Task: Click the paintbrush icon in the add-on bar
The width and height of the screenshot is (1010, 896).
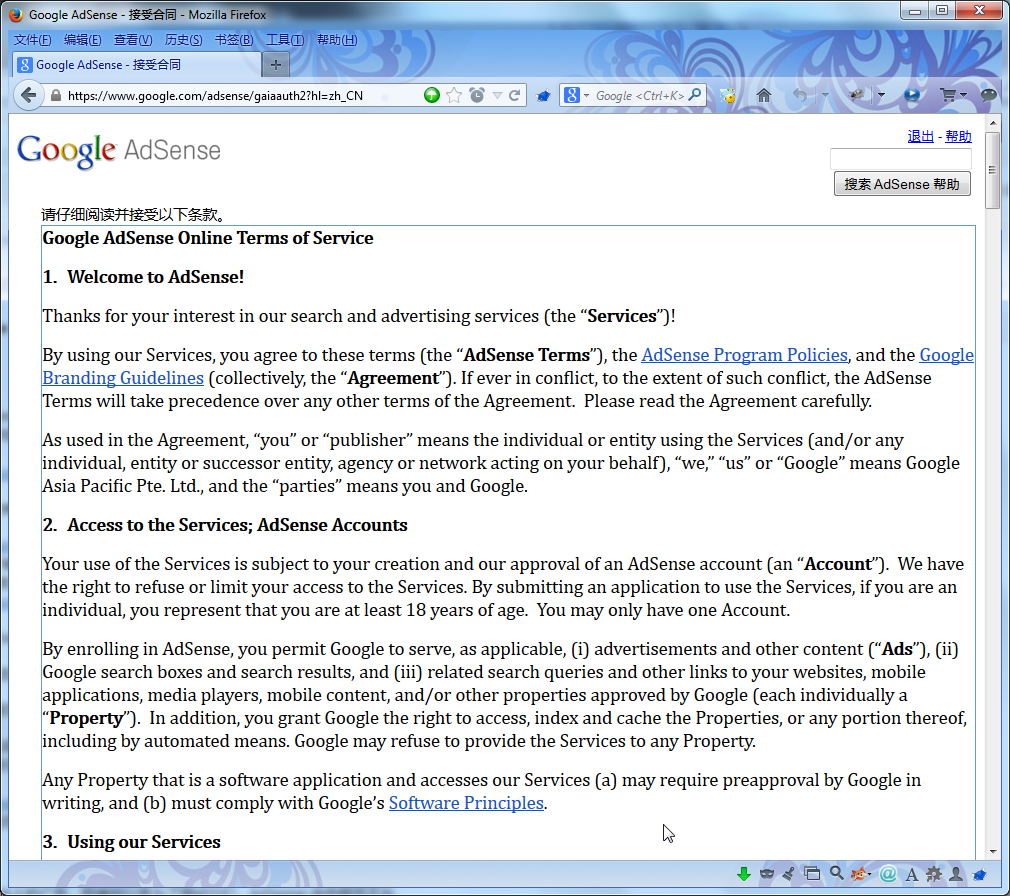Action: (788, 874)
